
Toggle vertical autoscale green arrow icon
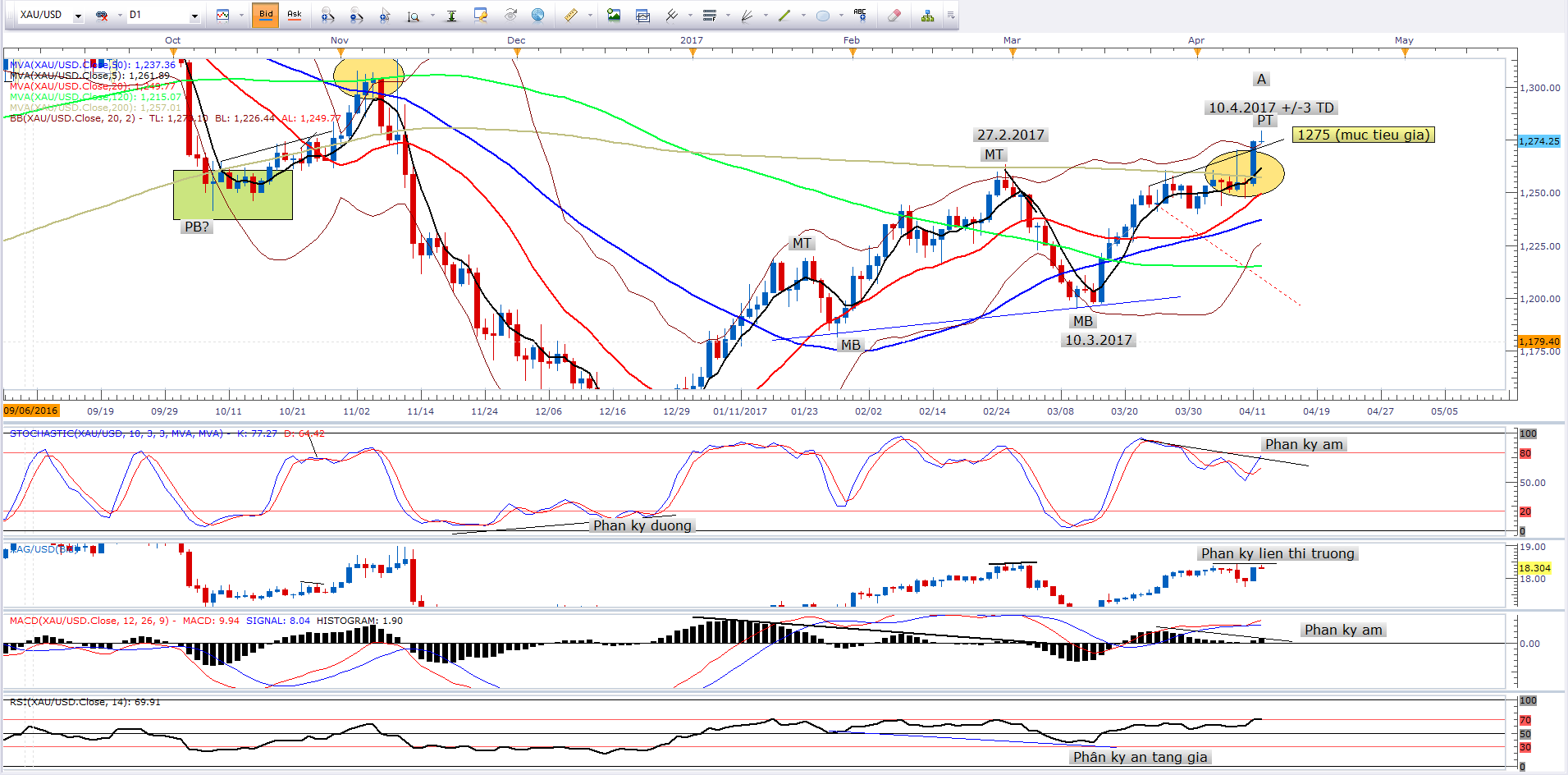click(451, 15)
